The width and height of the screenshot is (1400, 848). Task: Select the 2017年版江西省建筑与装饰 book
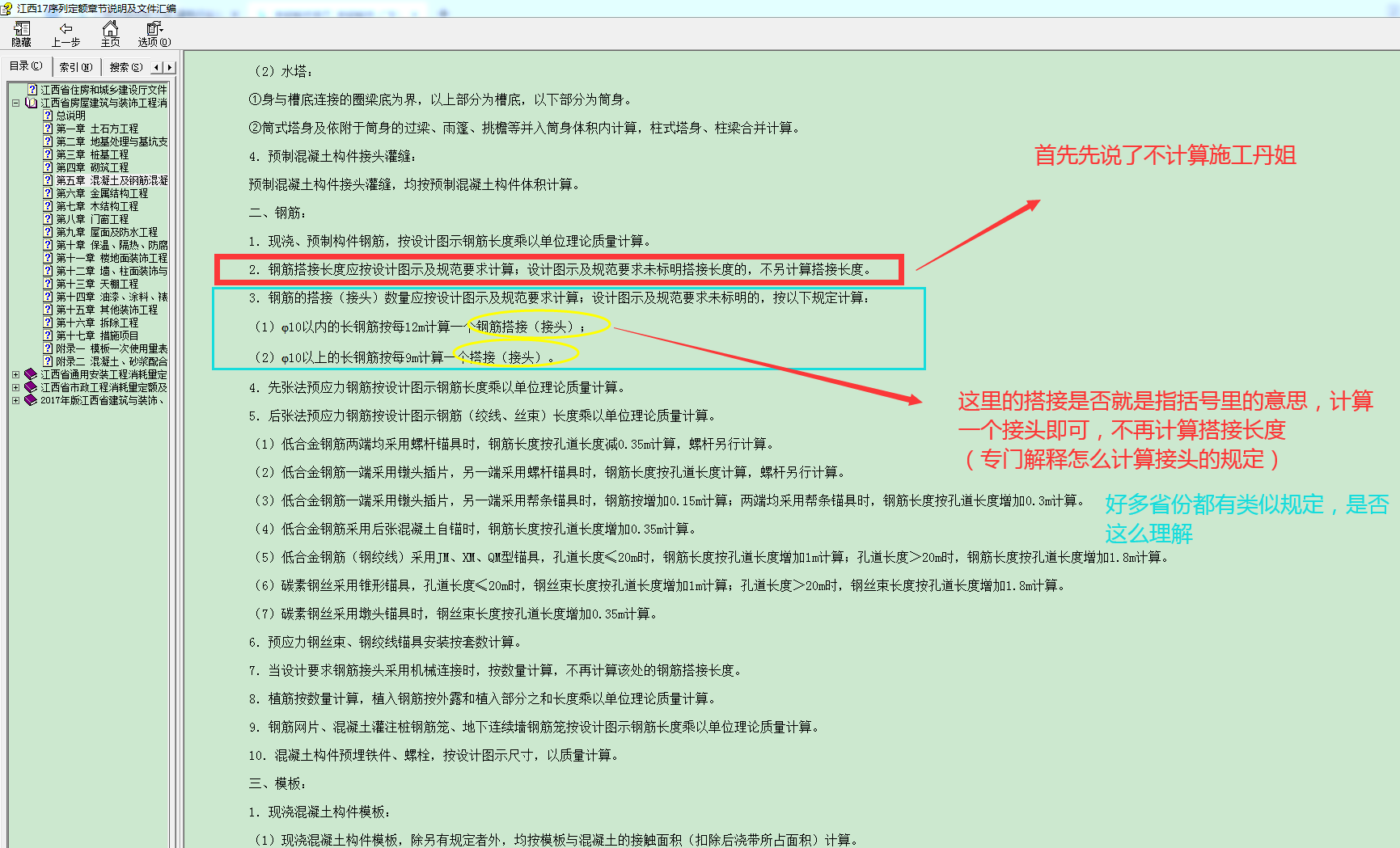pos(102,400)
